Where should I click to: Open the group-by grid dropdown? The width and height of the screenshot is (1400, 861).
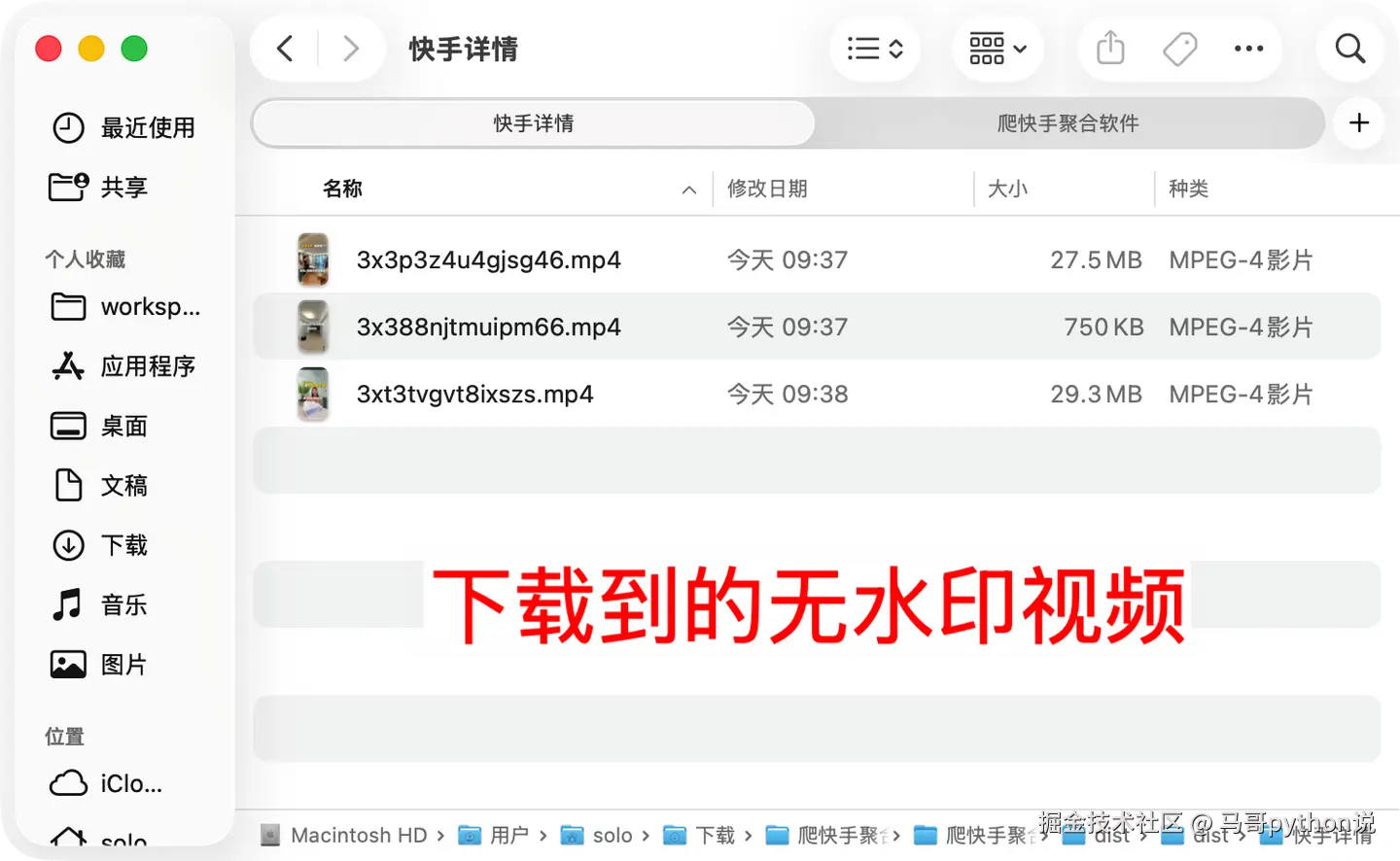click(x=997, y=49)
